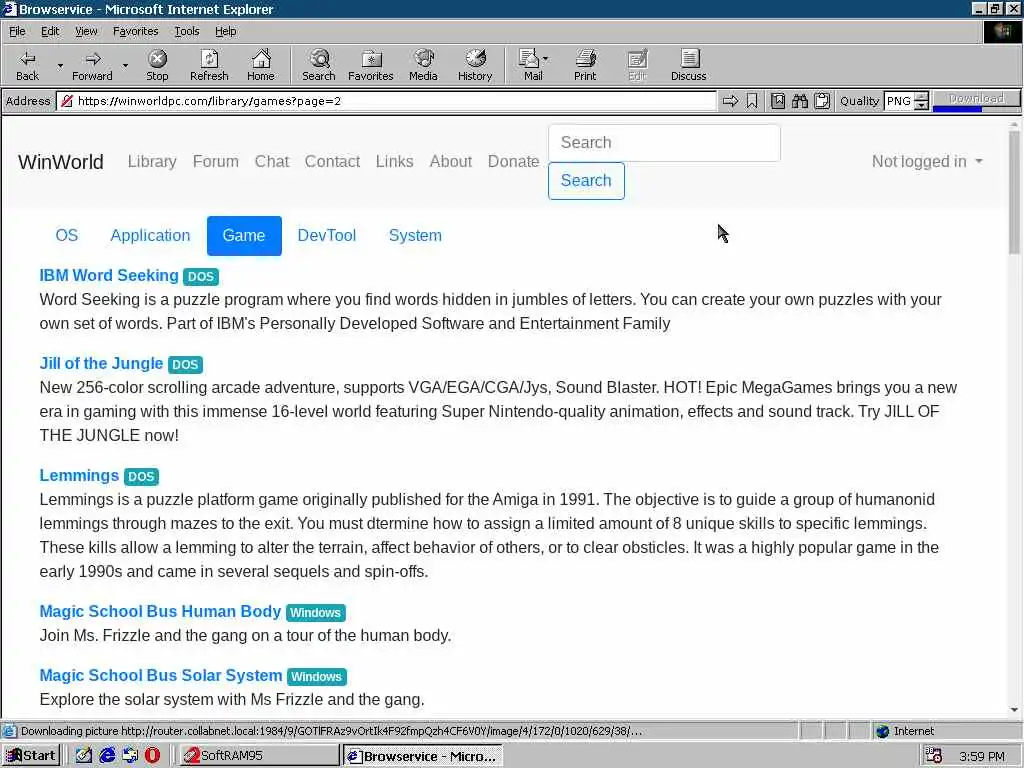Click the page icon in address bar
The image size is (1024, 768).
click(66, 101)
